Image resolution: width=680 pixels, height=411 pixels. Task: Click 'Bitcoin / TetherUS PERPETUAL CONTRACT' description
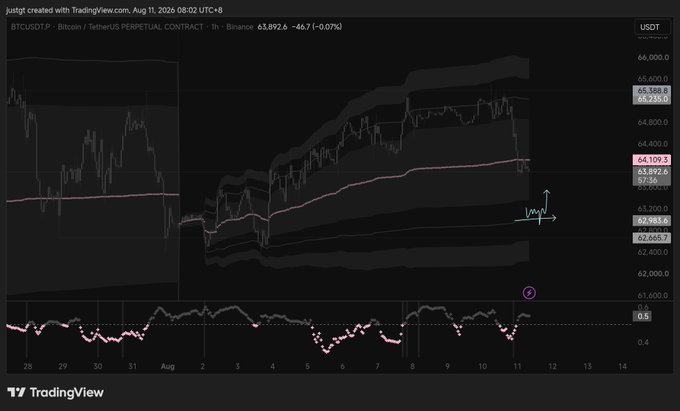[x=131, y=27]
